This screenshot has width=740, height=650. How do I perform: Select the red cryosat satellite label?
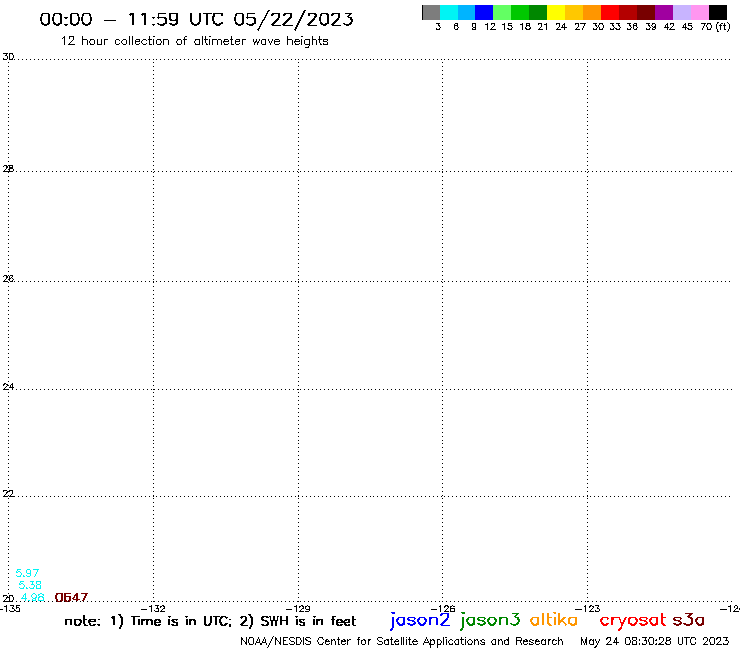pyautogui.click(x=633, y=620)
